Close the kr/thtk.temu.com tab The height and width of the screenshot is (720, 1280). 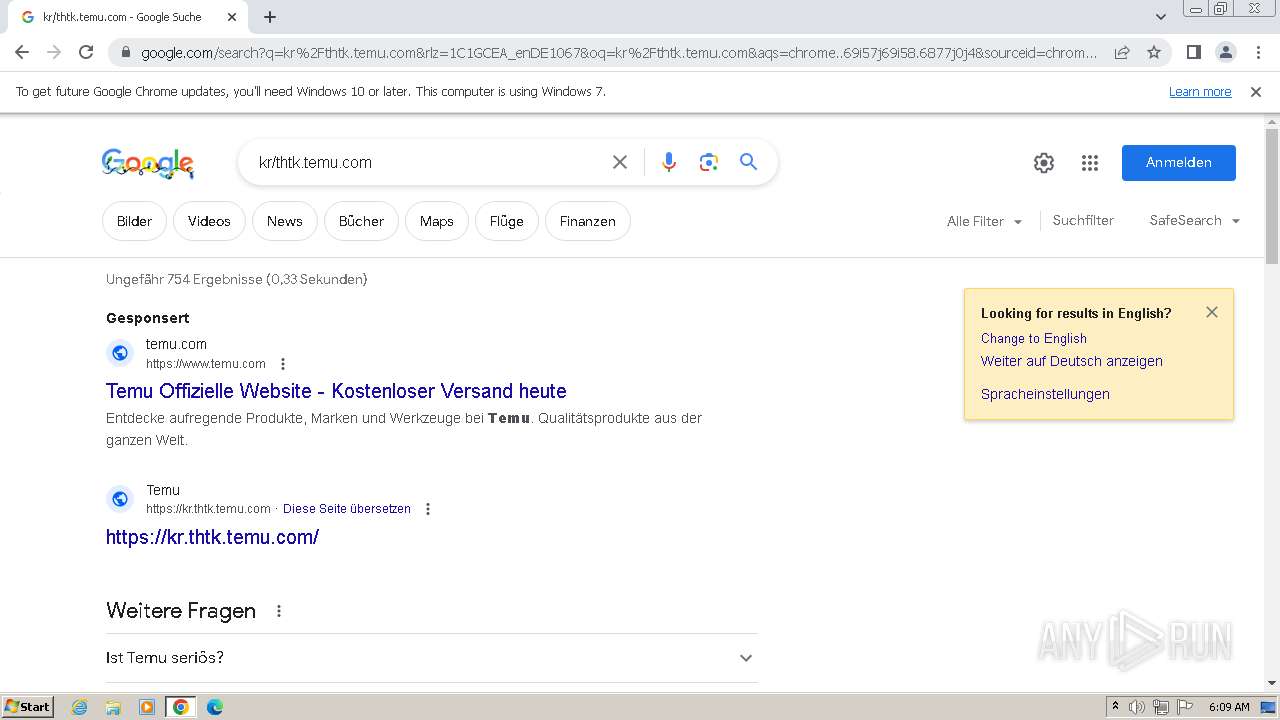coord(232,17)
